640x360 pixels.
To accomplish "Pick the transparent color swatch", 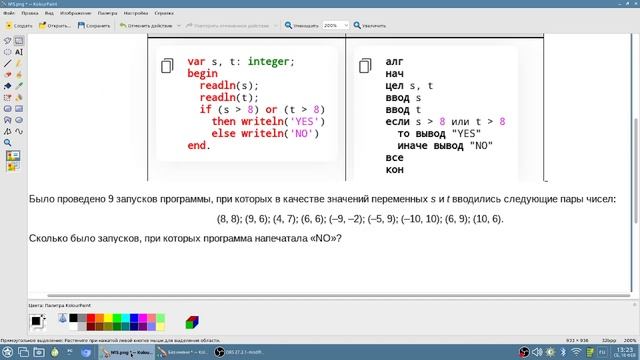I will [x=62, y=318].
